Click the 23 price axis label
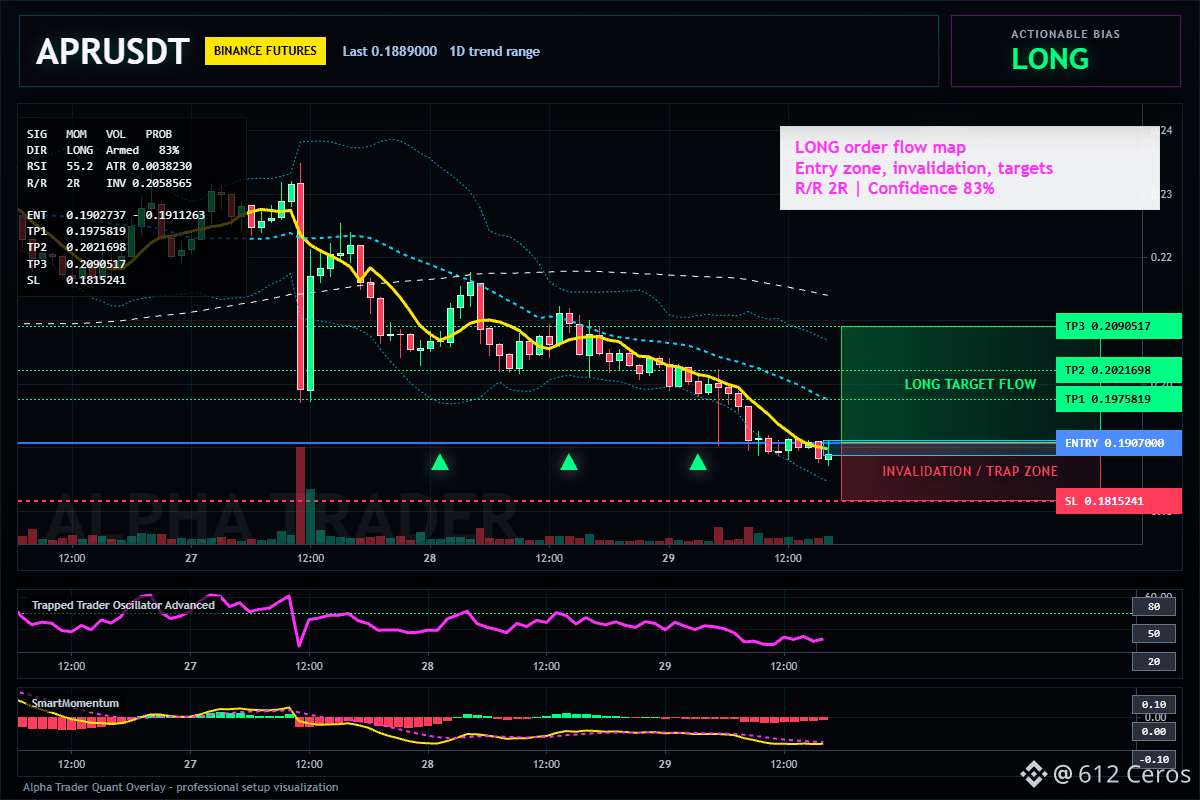Image resolution: width=1200 pixels, height=800 pixels. point(1166,194)
